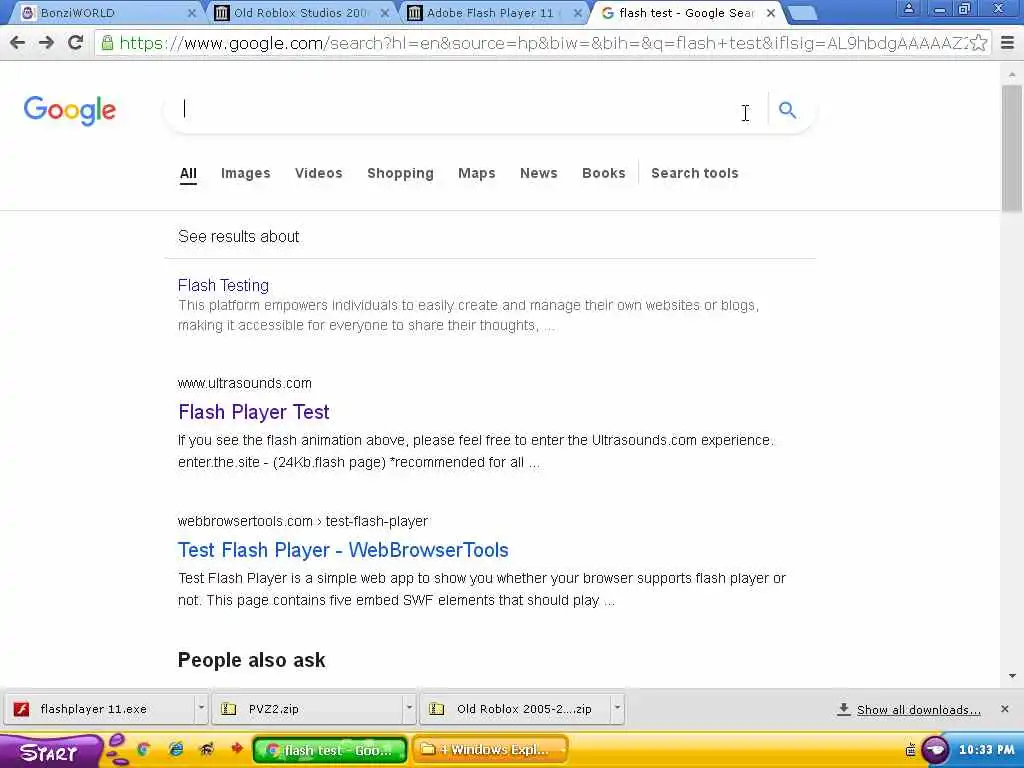Click the People also ask heading

pyautogui.click(x=251, y=660)
